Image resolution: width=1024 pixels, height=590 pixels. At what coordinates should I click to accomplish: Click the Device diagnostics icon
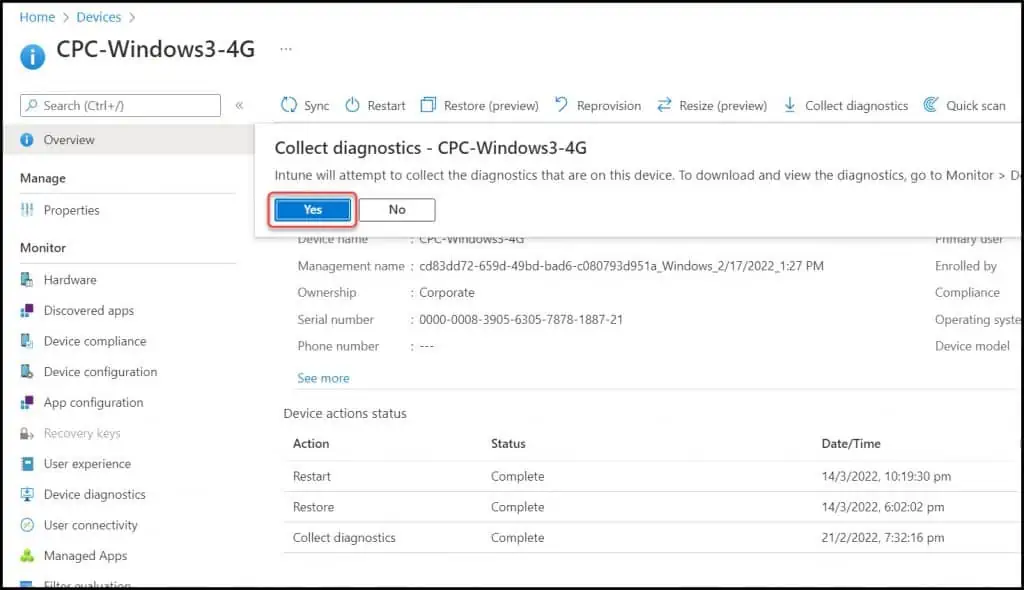(x=27, y=495)
